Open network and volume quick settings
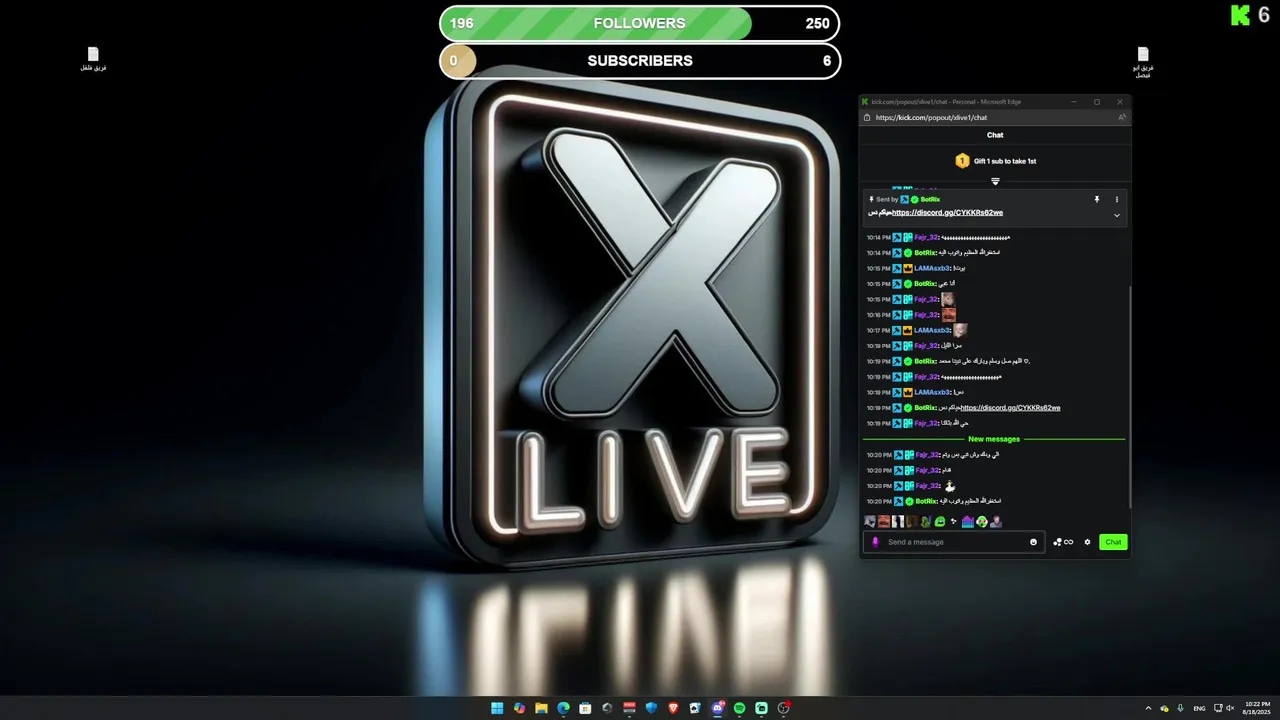 coord(1224,708)
